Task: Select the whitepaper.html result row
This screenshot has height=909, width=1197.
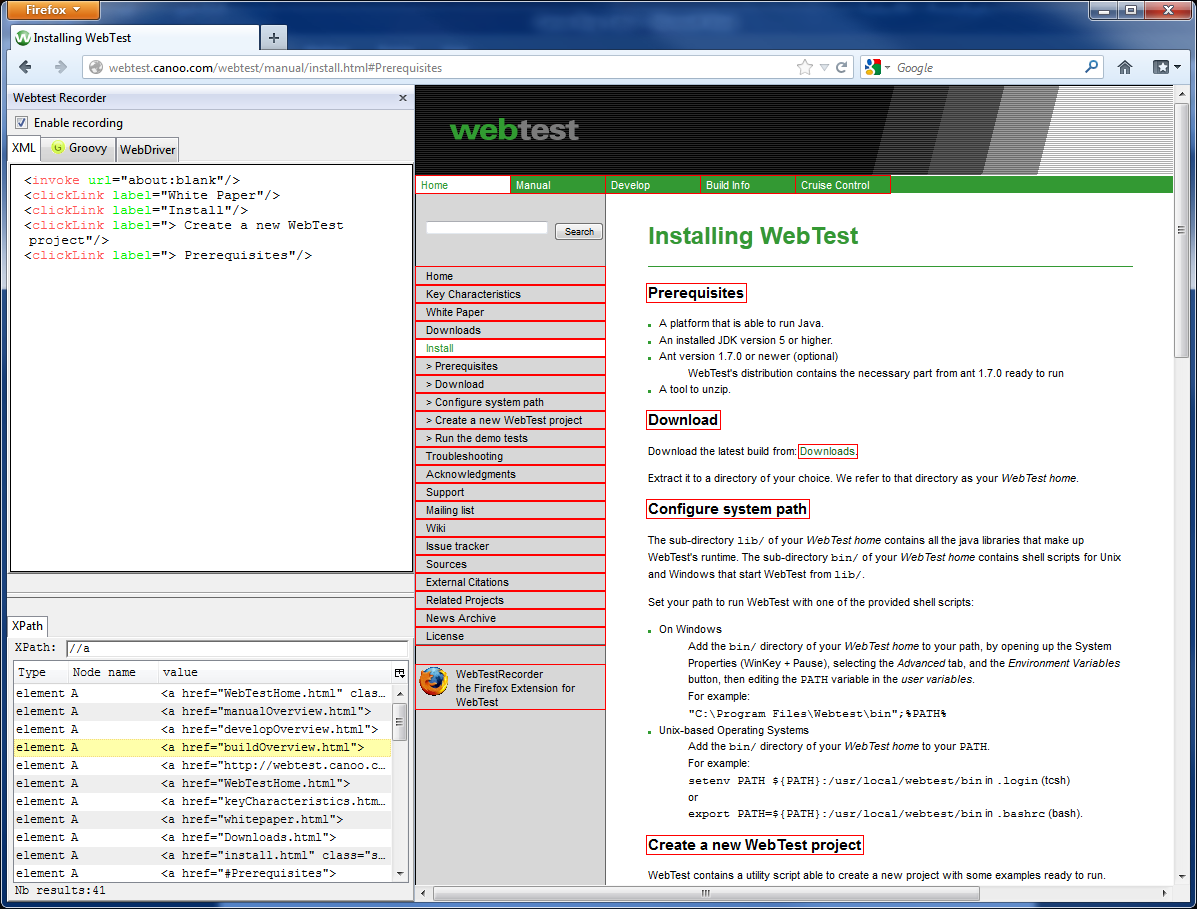Action: point(202,820)
